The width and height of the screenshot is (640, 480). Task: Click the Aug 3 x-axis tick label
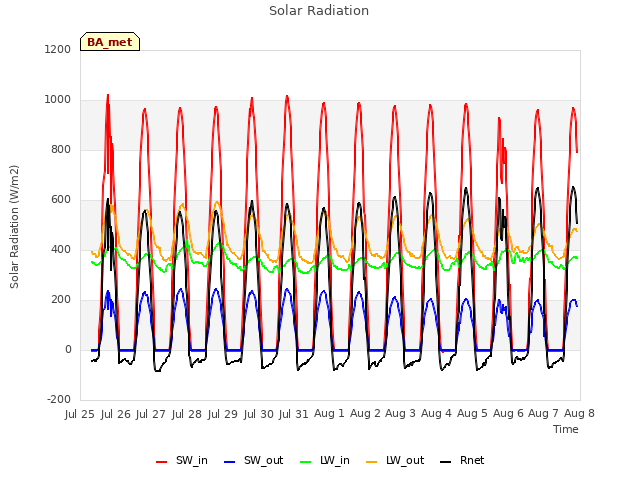click(x=400, y=413)
